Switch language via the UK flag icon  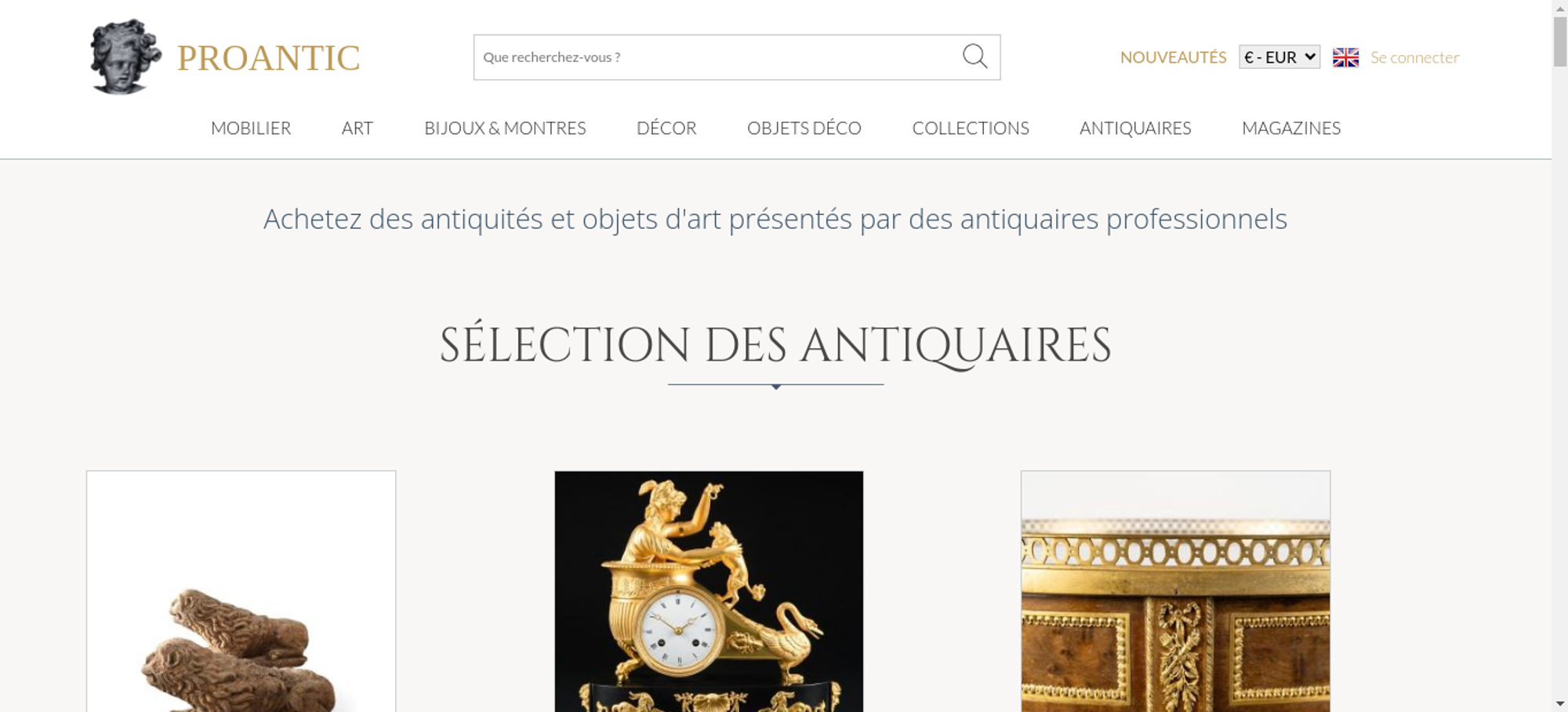click(1345, 57)
